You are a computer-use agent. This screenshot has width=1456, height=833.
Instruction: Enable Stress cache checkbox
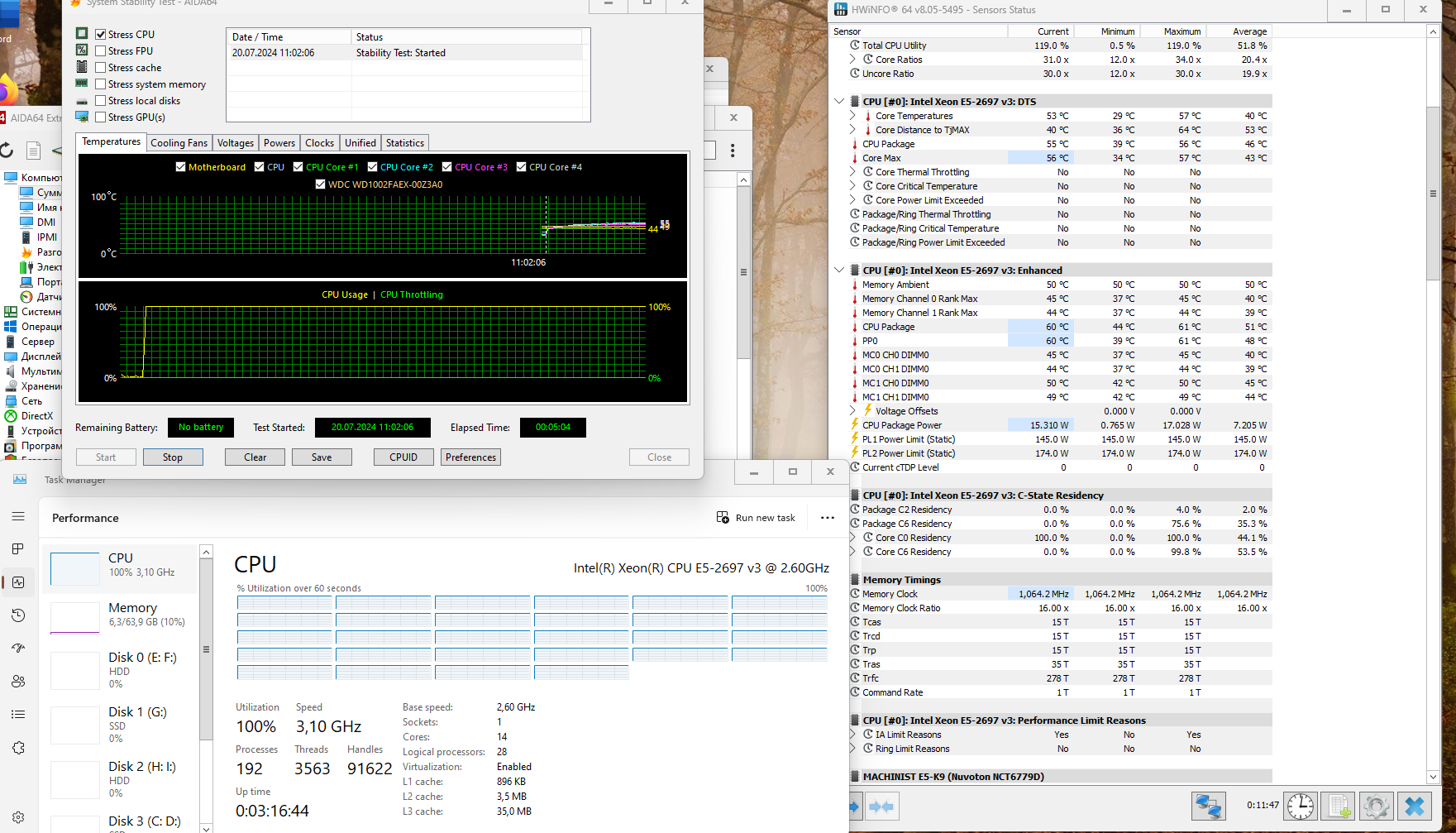coord(100,68)
